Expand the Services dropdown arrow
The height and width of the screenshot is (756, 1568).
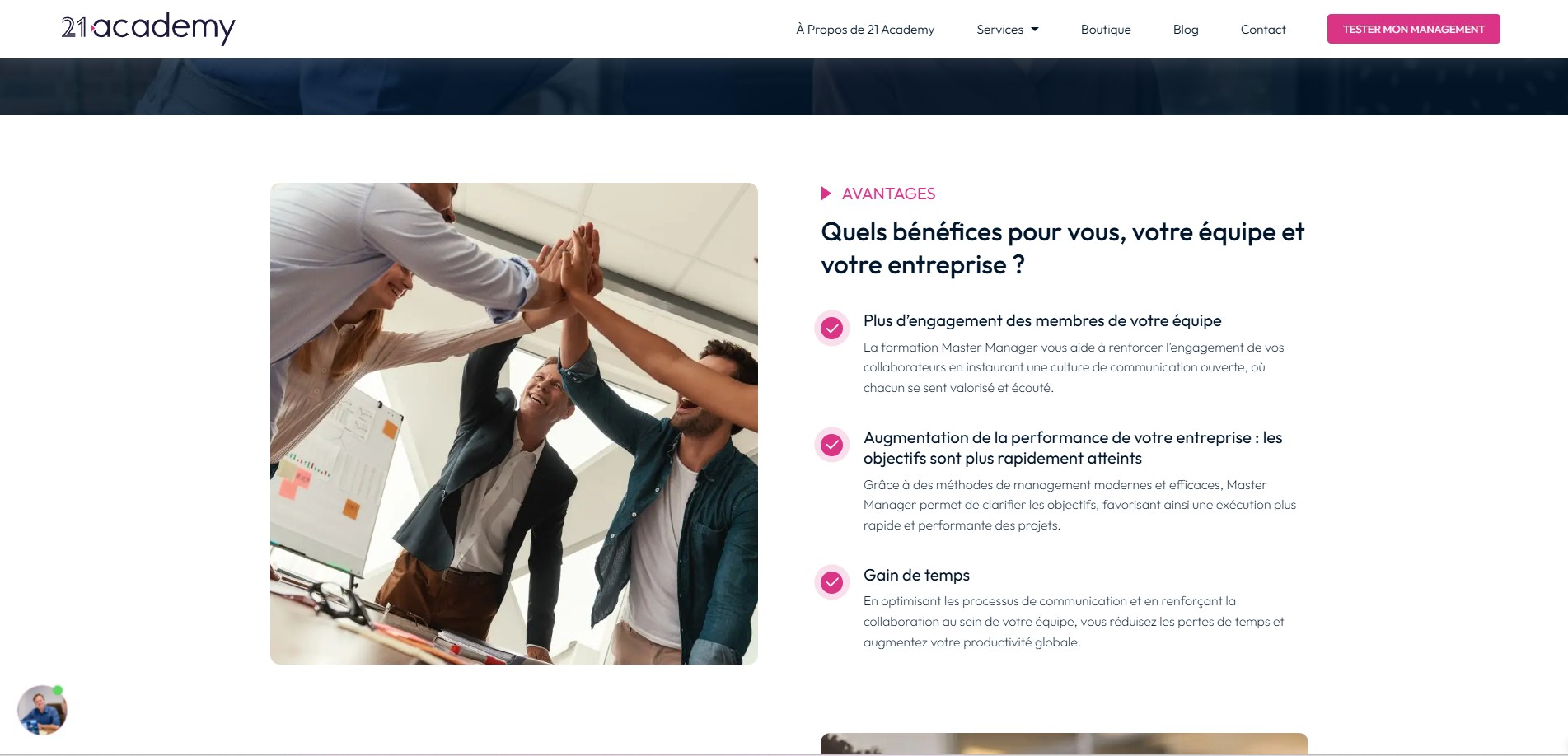coord(1035,30)
